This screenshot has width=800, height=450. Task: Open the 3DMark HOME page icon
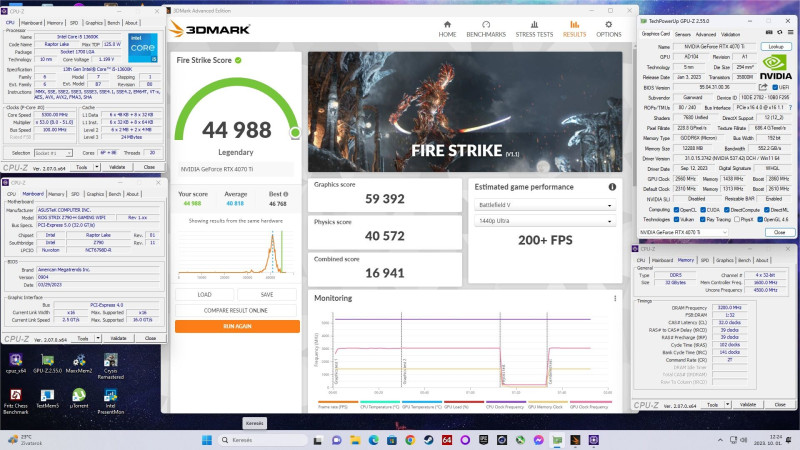pos(447,24)
